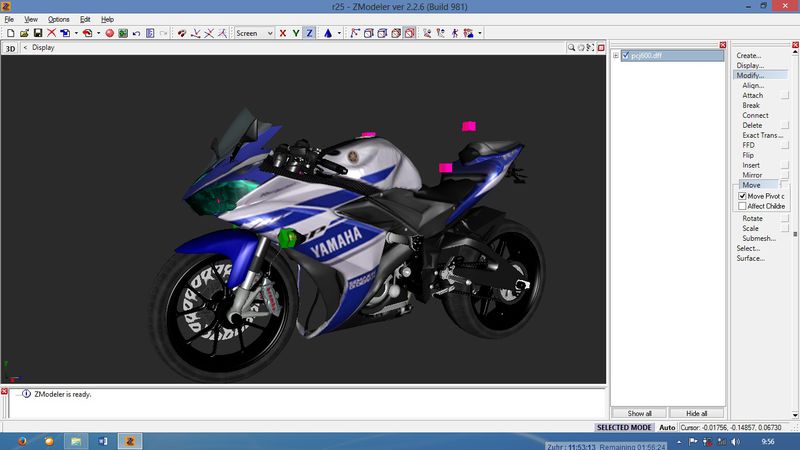This screenshot has height=450, width=800.
Task: Undo the last action via toolbar arrow
Action: (136, 33)
